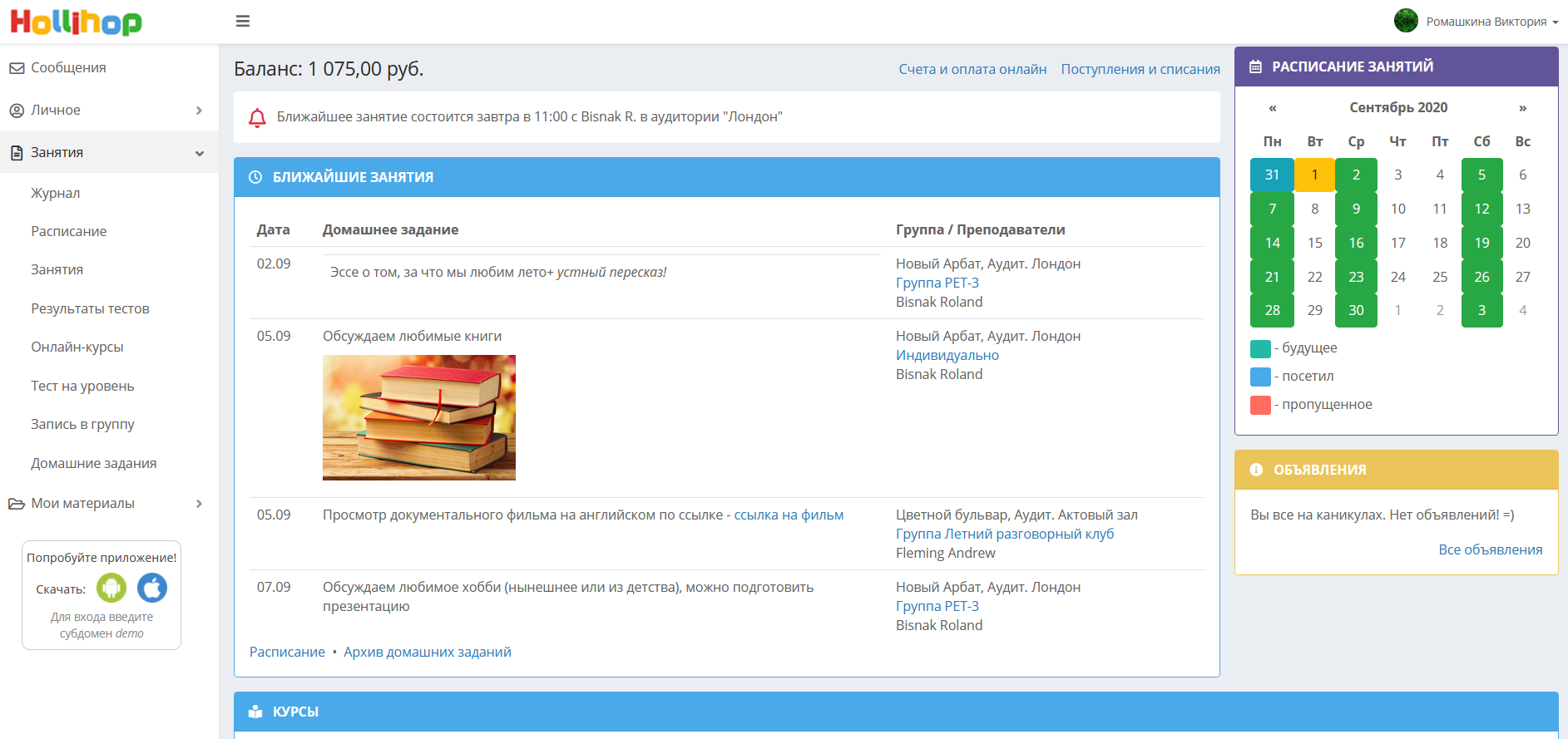Open the account dropdown for Ромашкина Виктория
1568x739 pixels.
tap(1492, 22)
